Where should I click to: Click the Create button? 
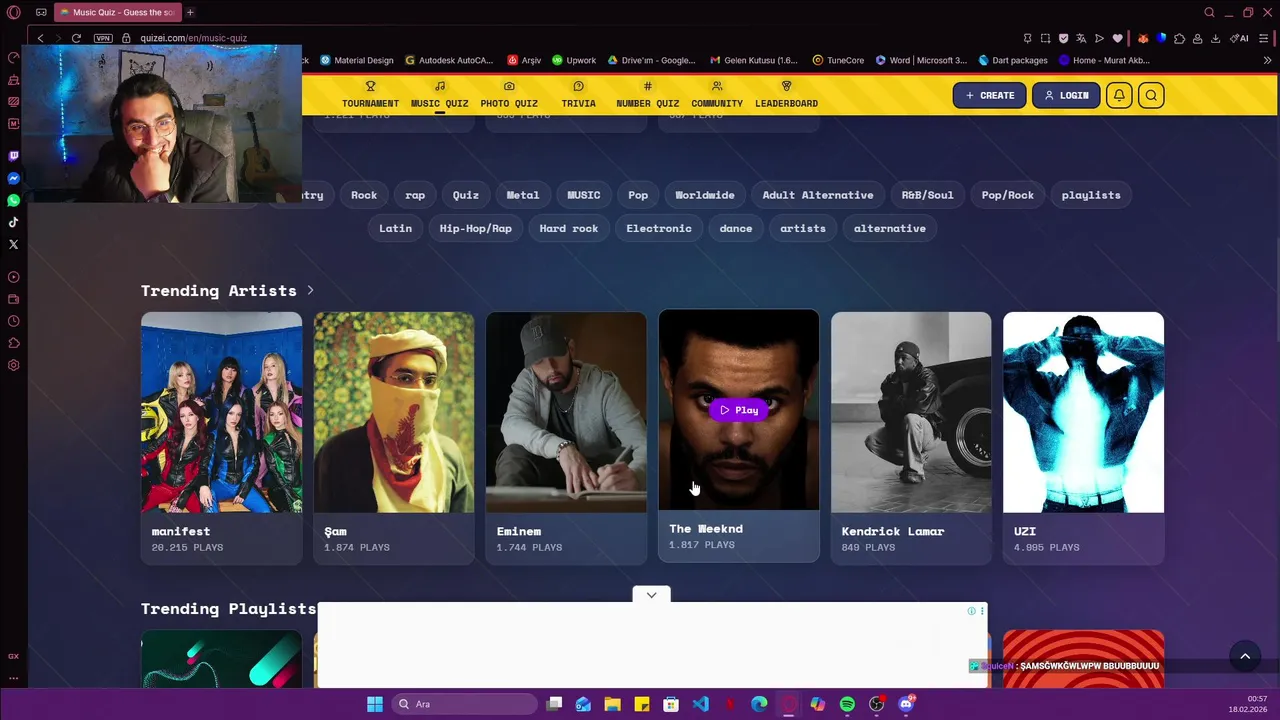(x=989, y=95)
